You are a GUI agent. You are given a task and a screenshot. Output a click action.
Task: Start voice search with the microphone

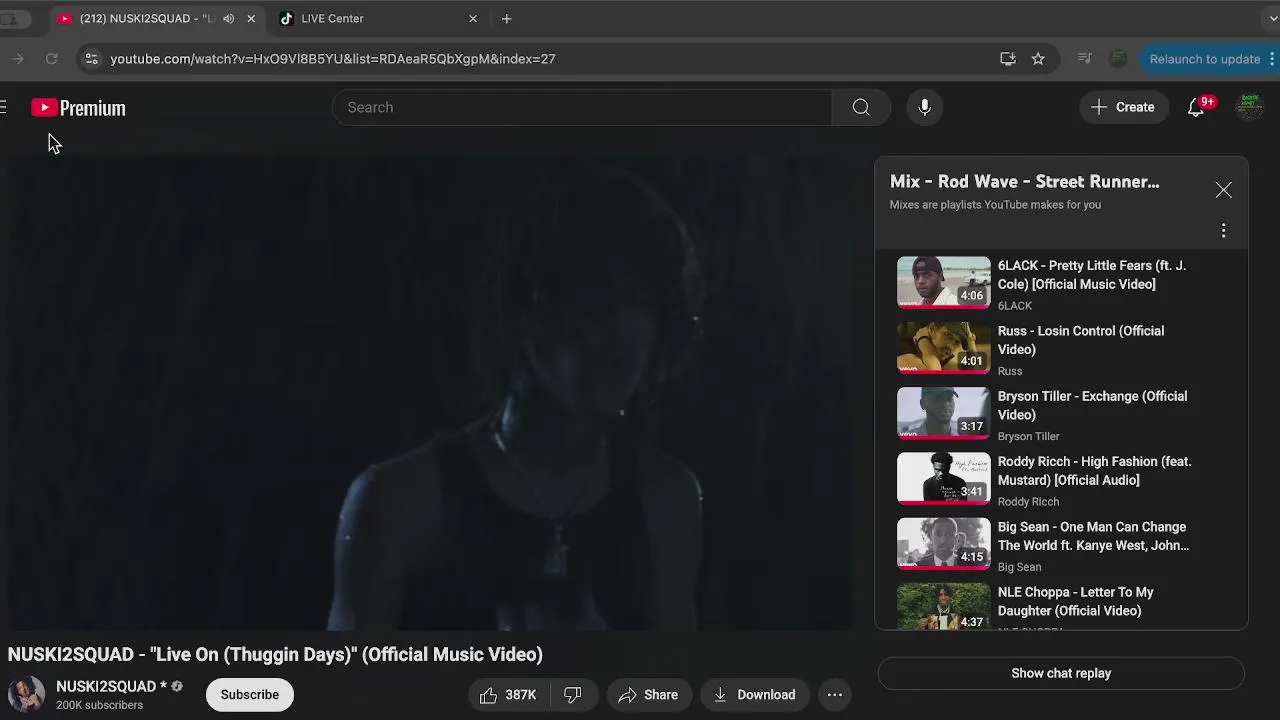925,107
